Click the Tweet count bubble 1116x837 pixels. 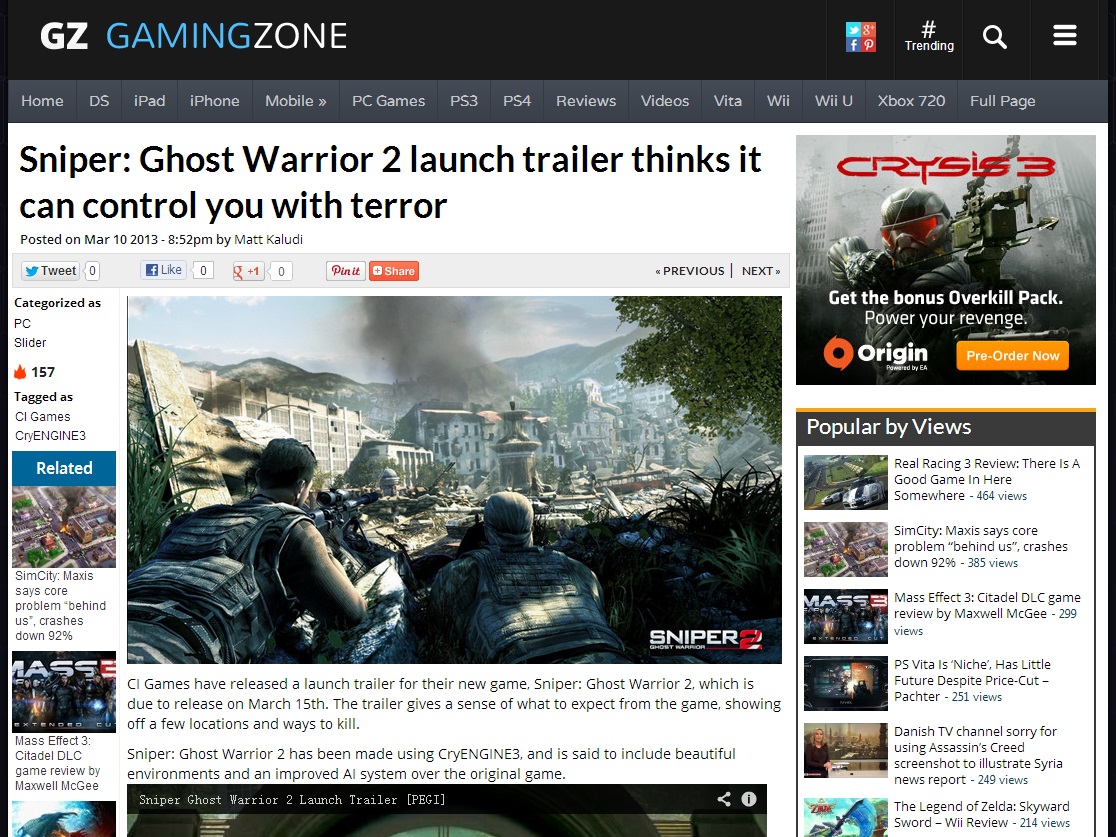(x=92, y=270)
